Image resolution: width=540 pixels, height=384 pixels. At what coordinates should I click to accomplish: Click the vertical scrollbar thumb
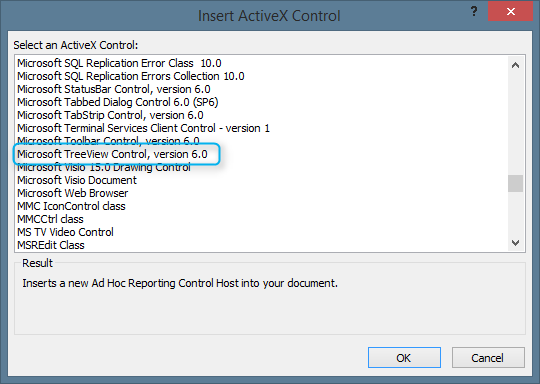[515, 183]
